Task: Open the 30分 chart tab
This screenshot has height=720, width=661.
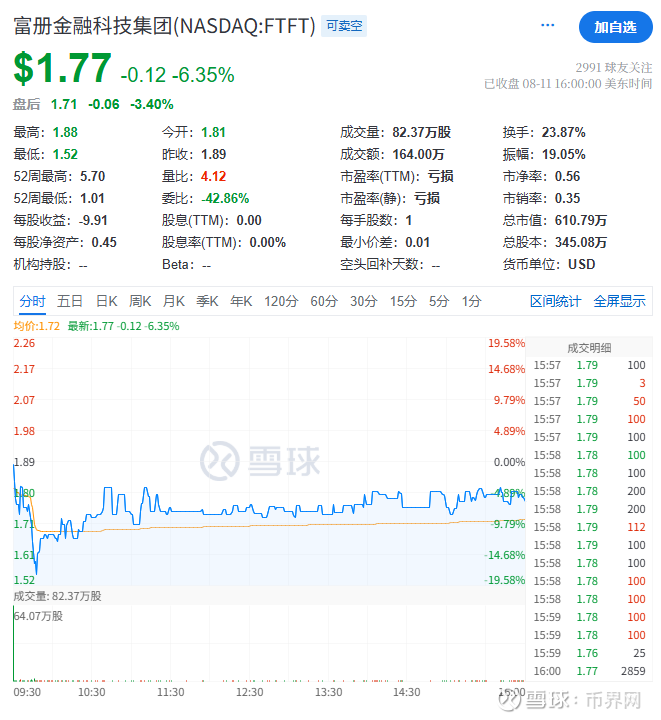Action: click(x=364, y=301)
